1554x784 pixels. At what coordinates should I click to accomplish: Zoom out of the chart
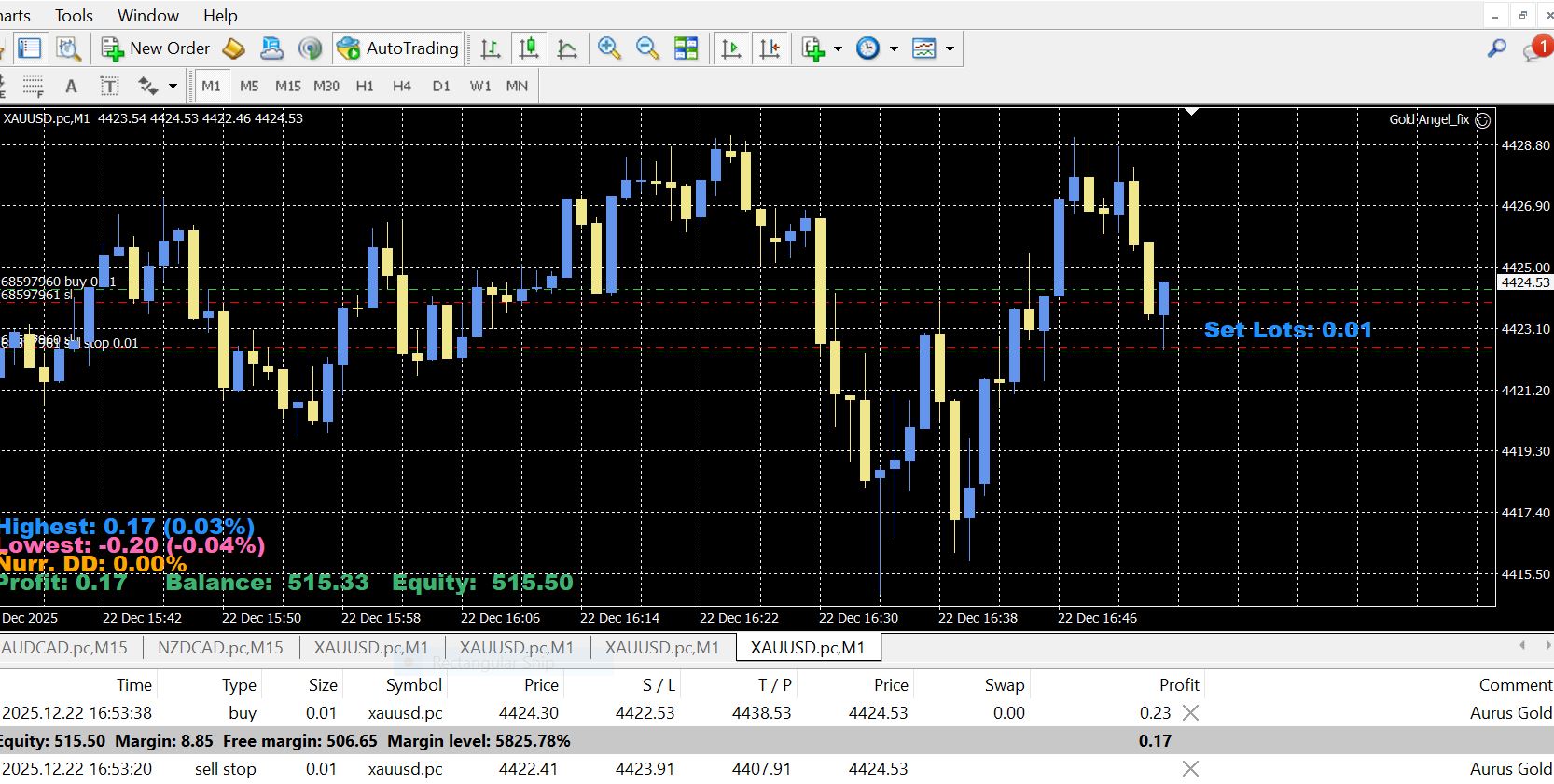click(x=647, y=48)
